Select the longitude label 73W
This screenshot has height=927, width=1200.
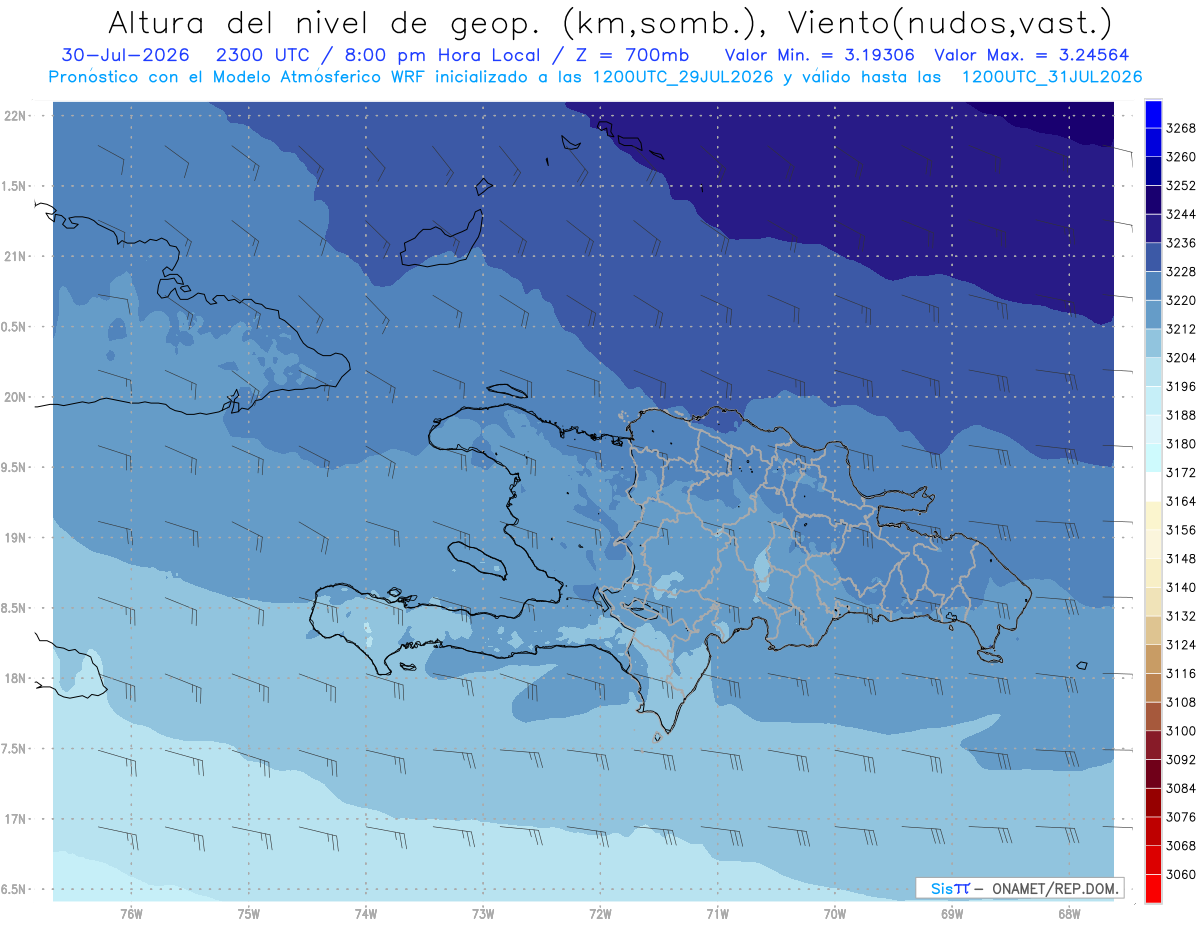483,913
